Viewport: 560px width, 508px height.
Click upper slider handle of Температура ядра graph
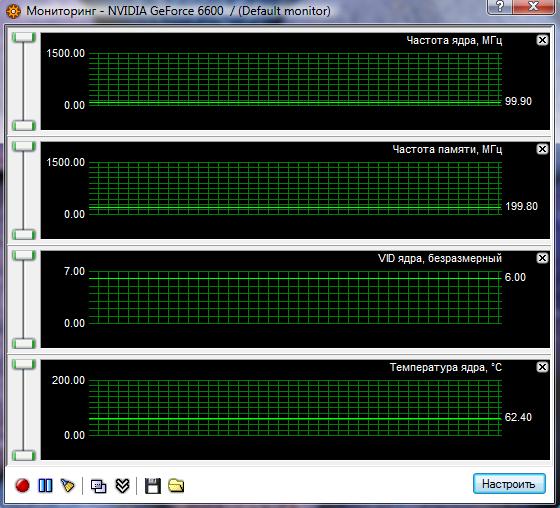point(24,364)
